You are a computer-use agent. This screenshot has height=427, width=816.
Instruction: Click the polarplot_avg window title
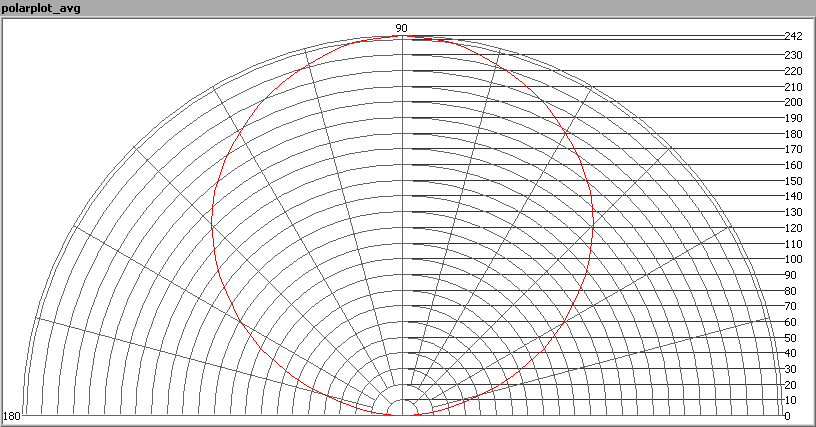click(43, 8)
